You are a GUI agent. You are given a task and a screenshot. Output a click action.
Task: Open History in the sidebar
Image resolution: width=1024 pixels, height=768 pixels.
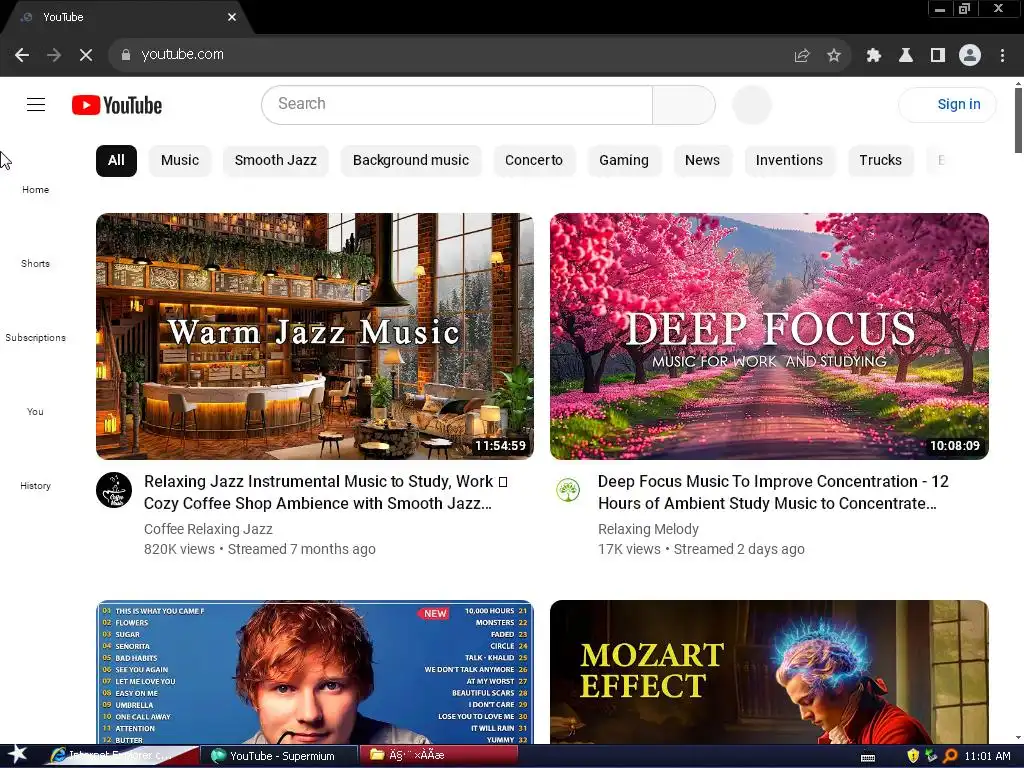(x=35, y=485)
